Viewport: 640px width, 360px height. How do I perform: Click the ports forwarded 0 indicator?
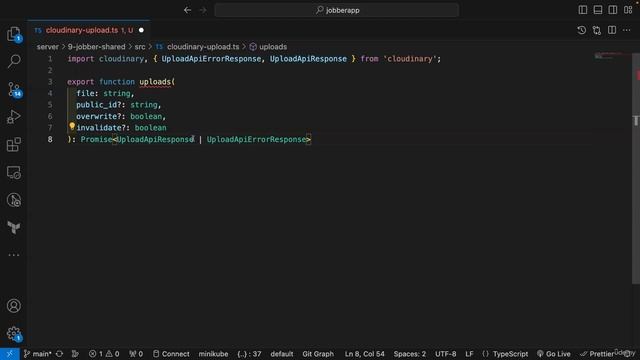click(136, 354)
